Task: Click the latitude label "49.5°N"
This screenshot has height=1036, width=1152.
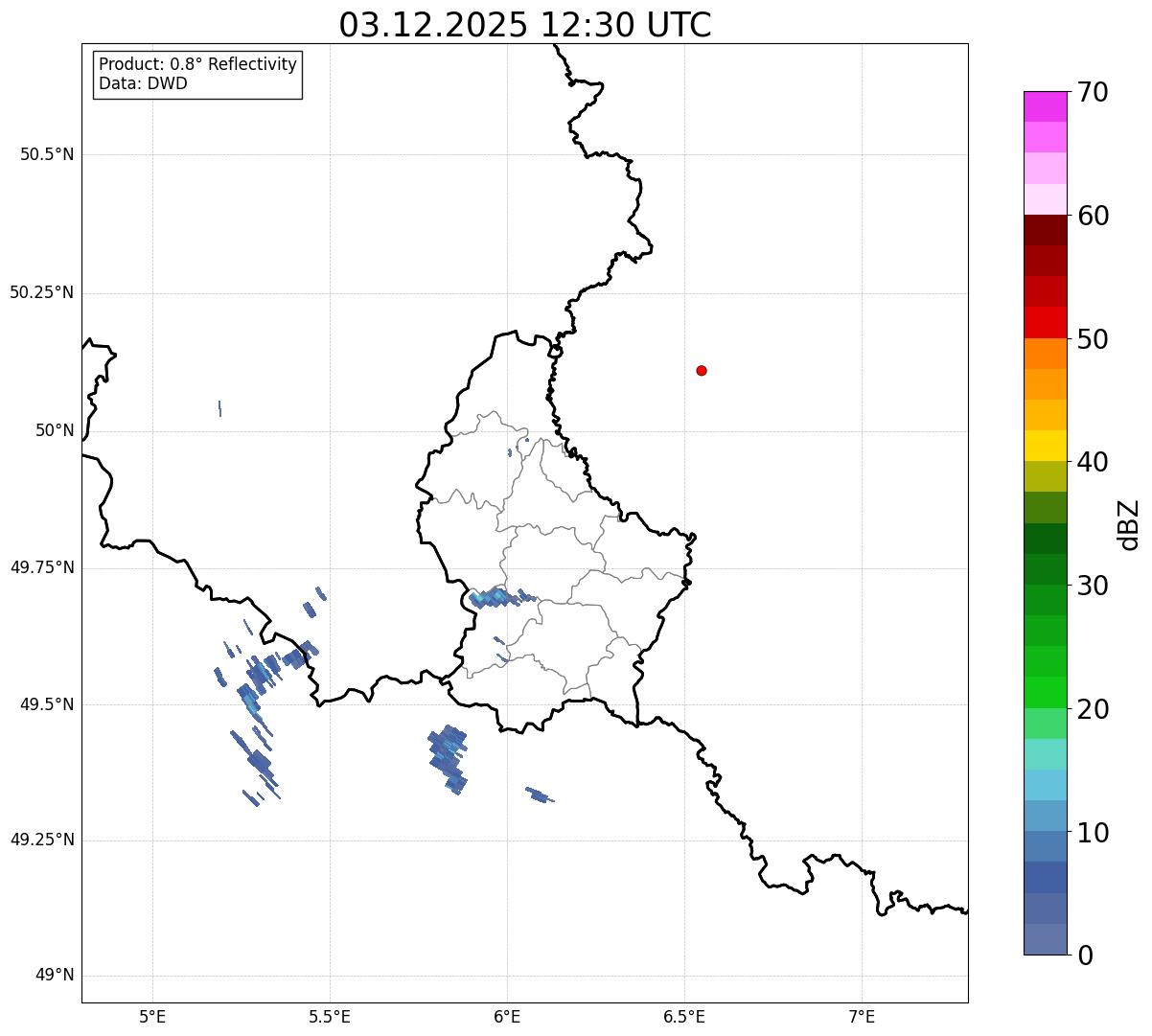Action: click(x=47, y=704)
